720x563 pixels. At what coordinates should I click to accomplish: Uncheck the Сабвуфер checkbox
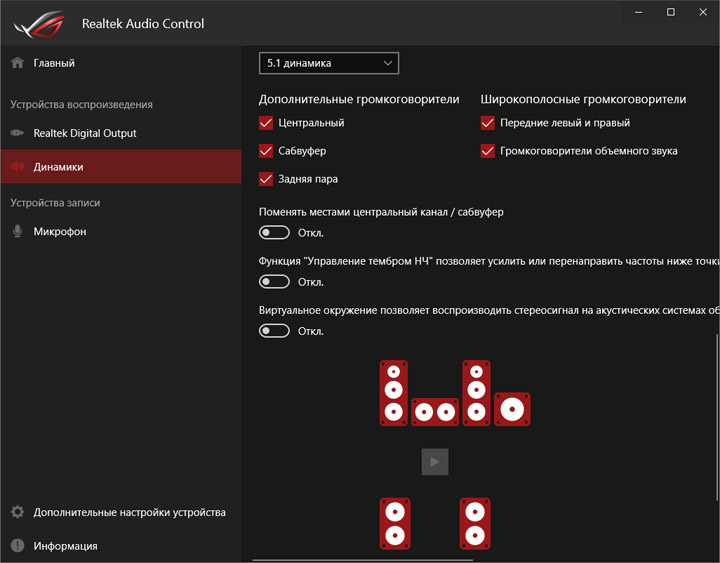[266, 151]
